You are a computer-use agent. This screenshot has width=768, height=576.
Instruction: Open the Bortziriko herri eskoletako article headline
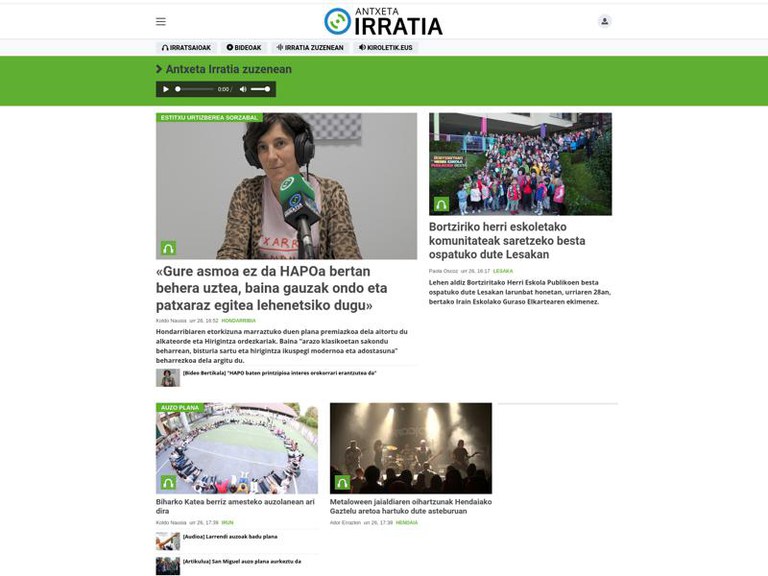point(507,241)
